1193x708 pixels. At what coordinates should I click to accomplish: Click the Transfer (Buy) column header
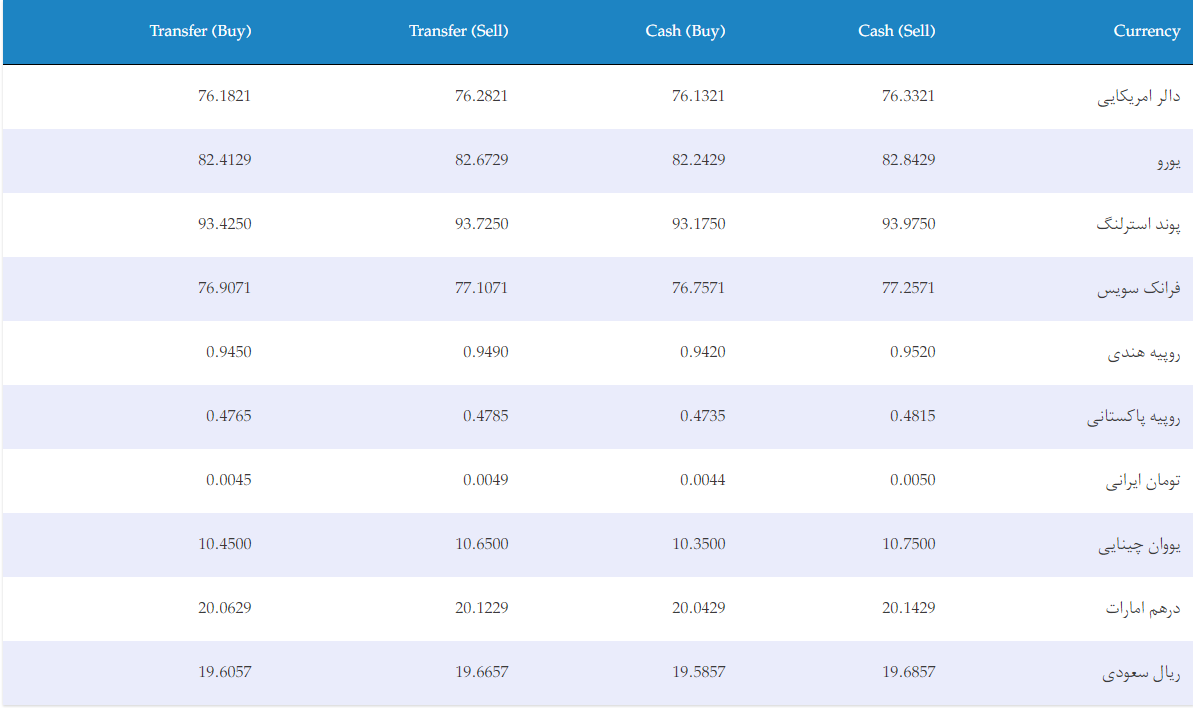(200, 31)
